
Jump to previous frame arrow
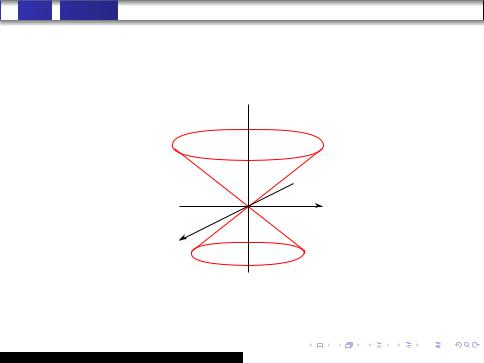pos(340,345)
